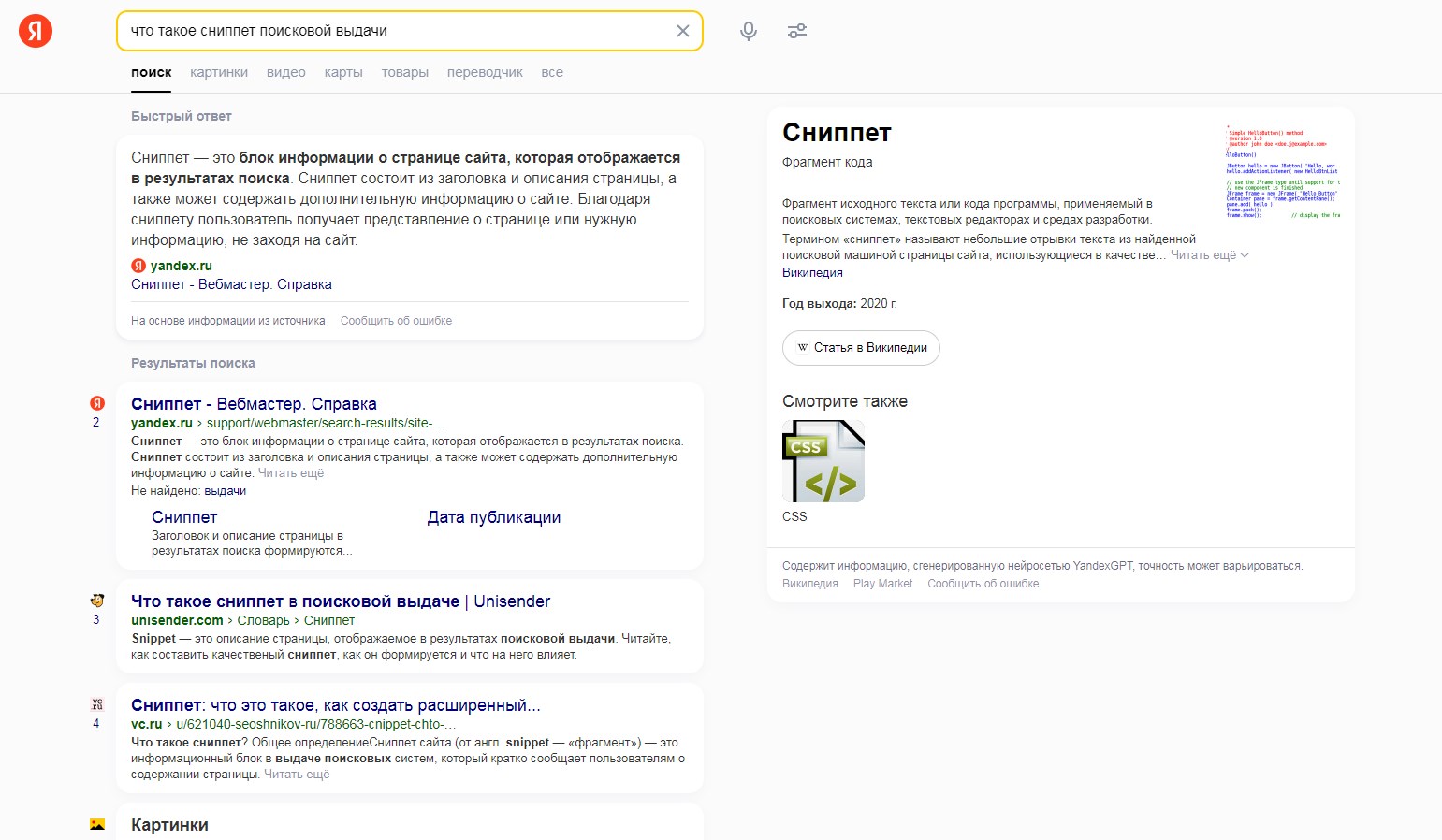Click Yandex favicon next to result 2
This screenshot has height=840, width=1442.
[97, 403]
